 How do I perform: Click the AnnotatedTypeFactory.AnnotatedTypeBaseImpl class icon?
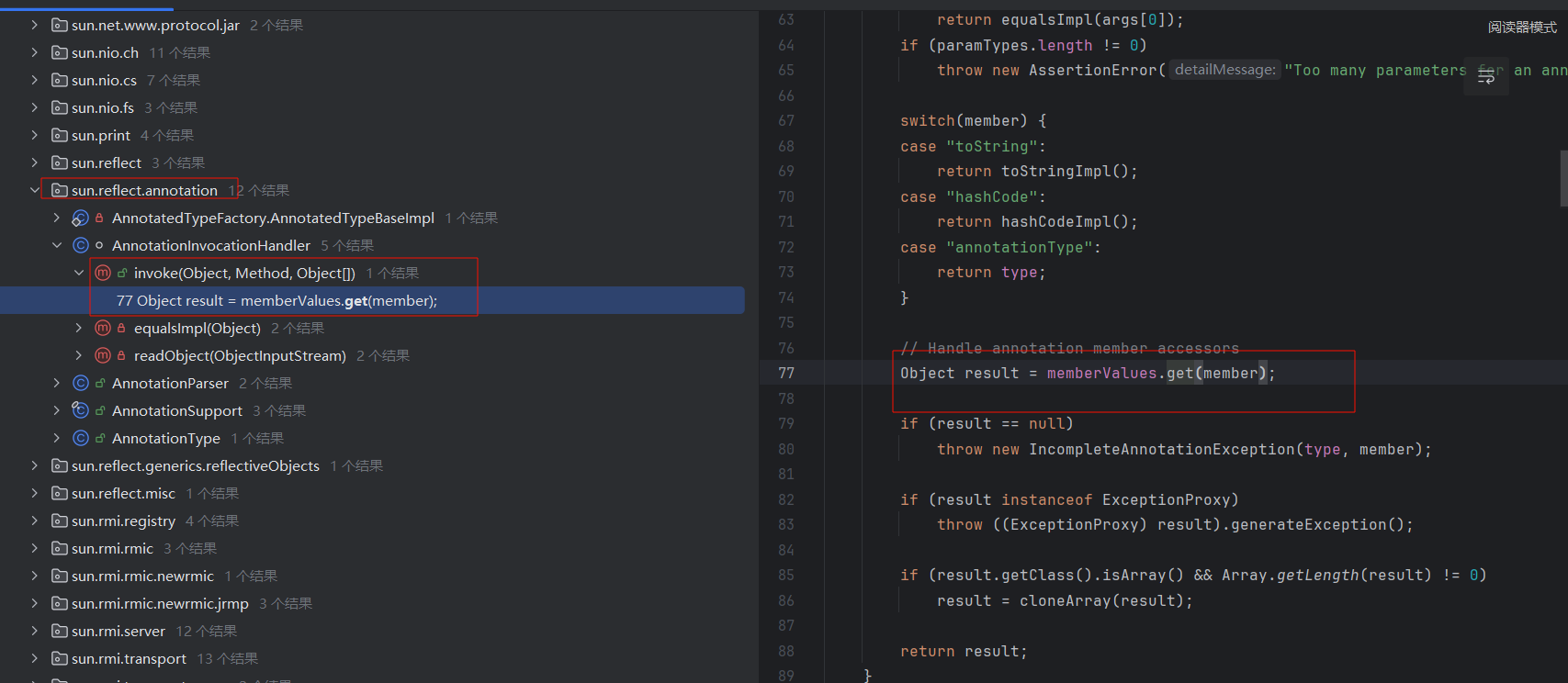point(81,218)
